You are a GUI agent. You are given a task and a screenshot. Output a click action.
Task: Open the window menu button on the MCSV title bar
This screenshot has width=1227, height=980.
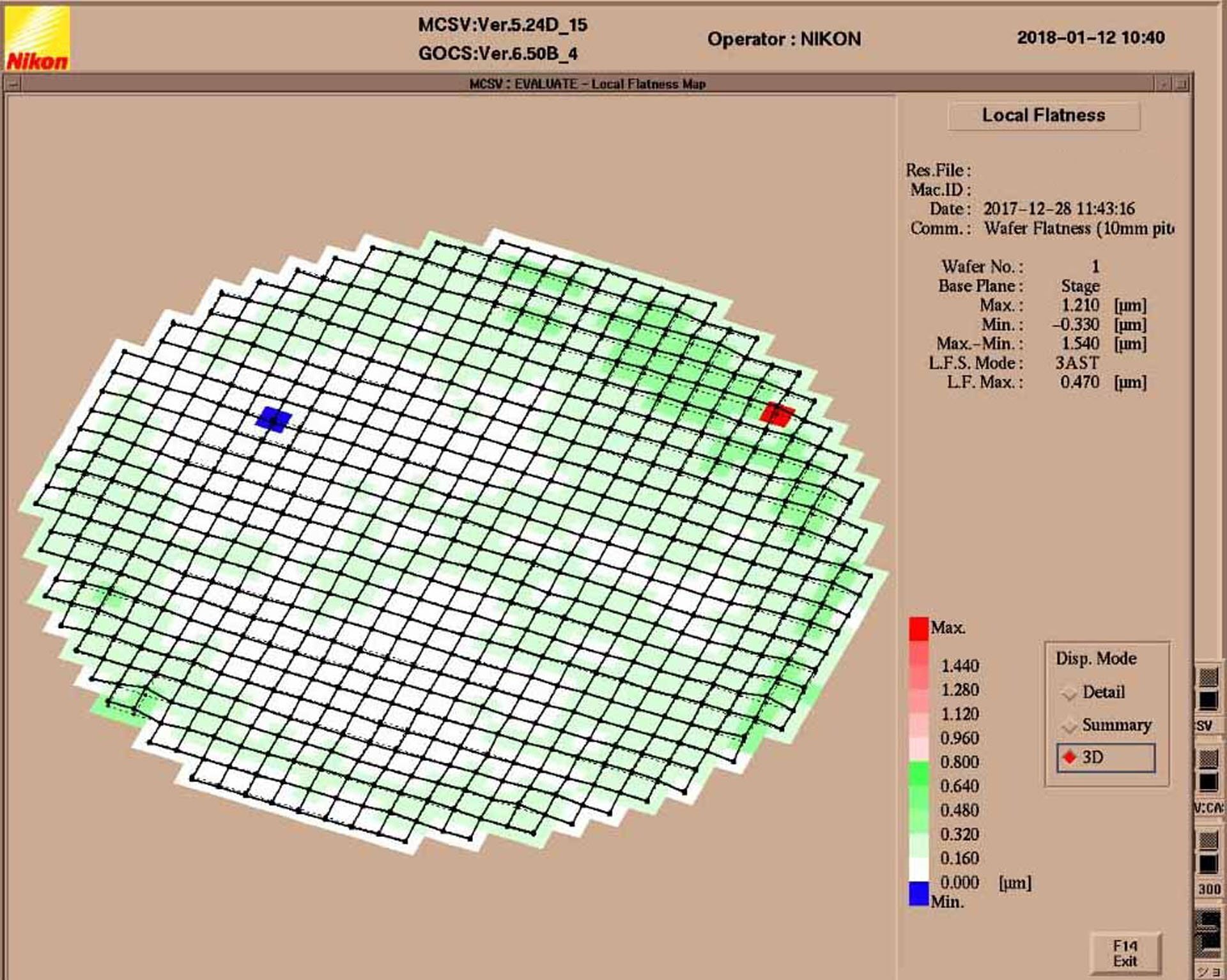(x=12, y=84)
